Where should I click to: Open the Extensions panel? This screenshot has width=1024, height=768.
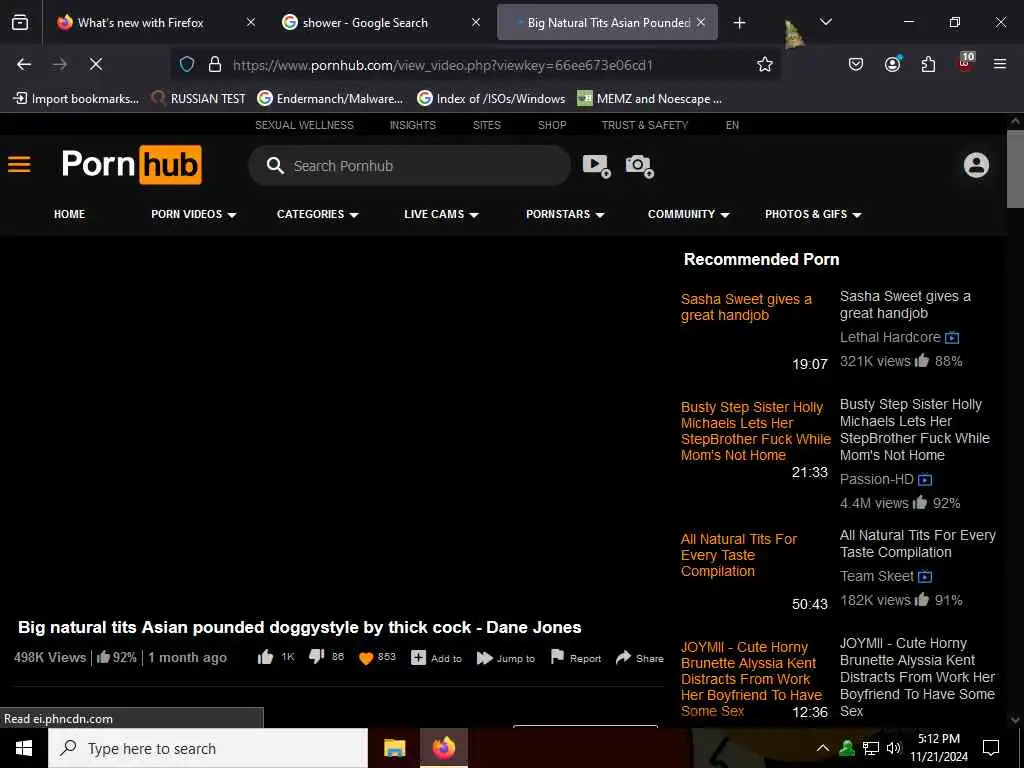(x=928, y=64)
